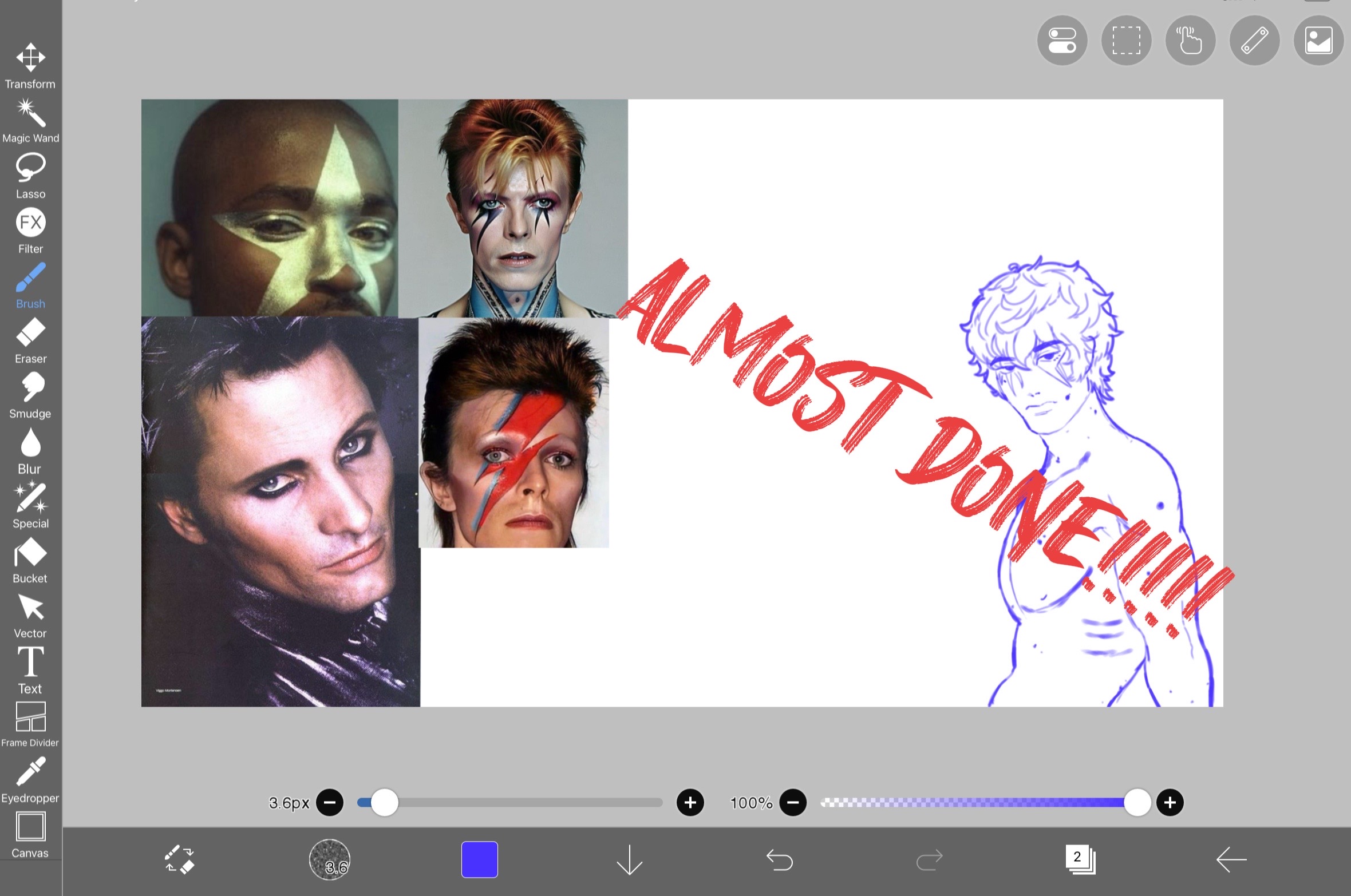
Task: Decrease brush size with minus button
Action: point(330,802)
